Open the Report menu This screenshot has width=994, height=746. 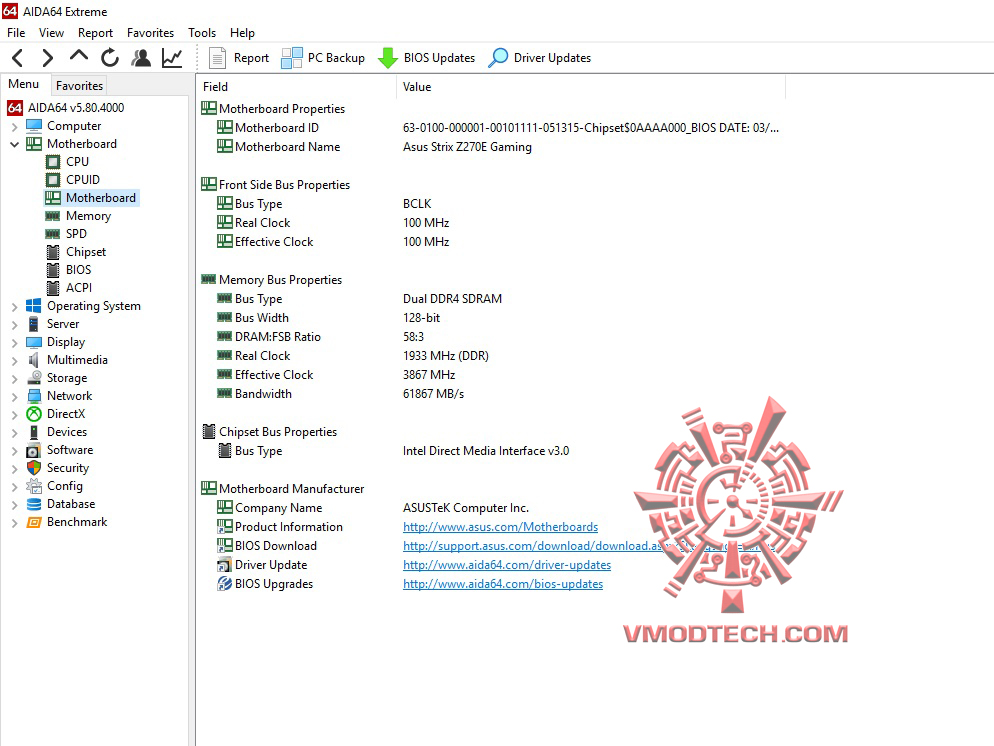point(95,33)
